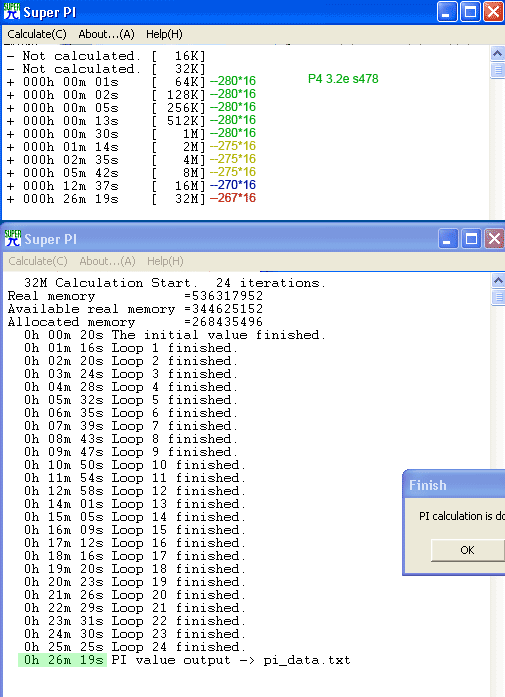Image resolution: width=505 pixels, height=697 pixels.
Task: Click 'The initial value finished' line
Action: (175, 335)
